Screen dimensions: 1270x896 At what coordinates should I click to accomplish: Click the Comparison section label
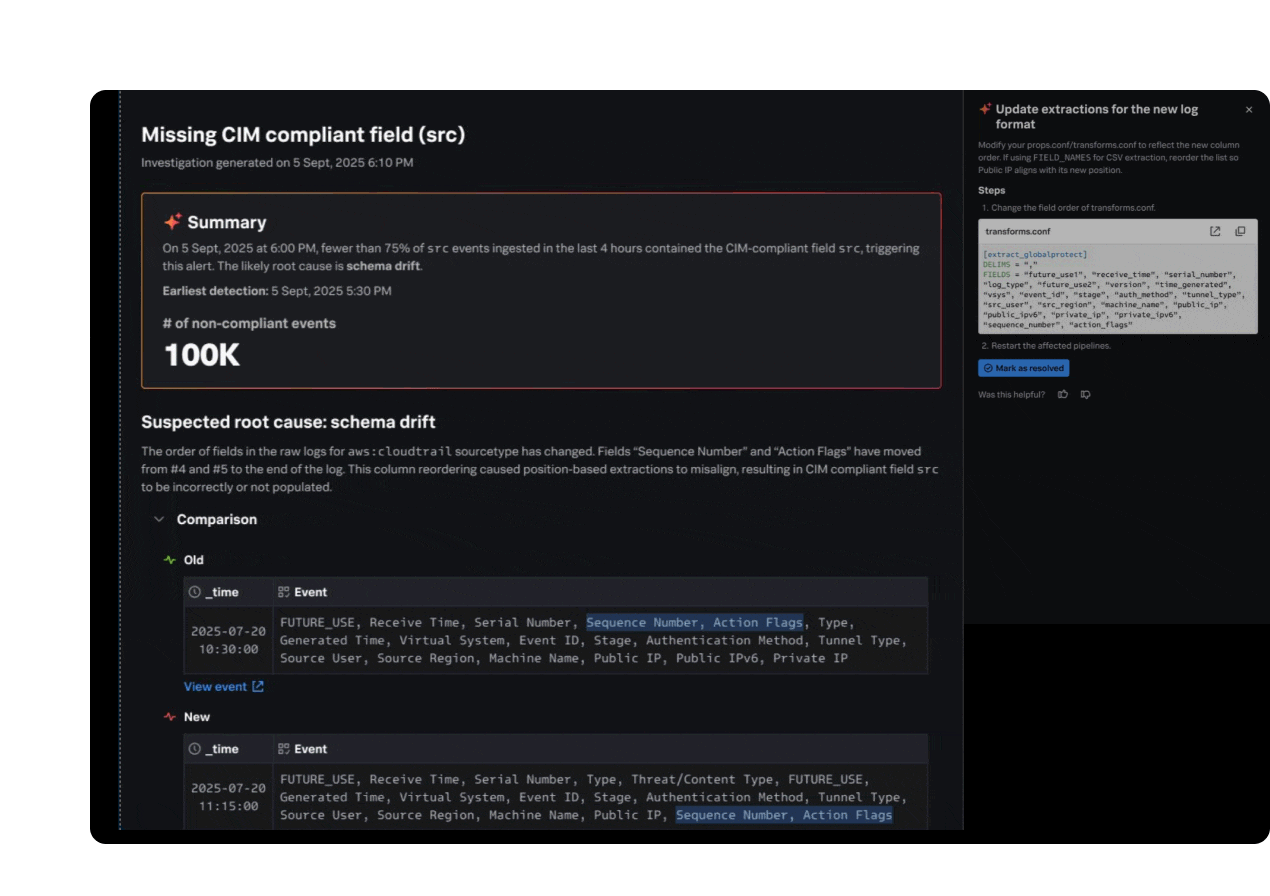(217, 519)
